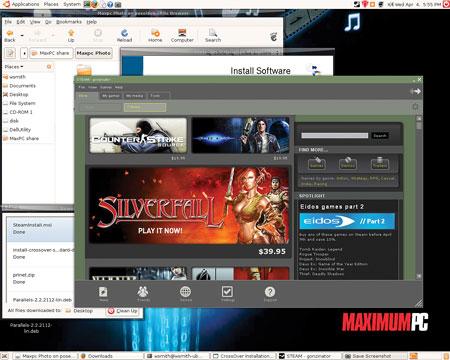450x360 pixels.
Task: Open the Silverfall Play It Now banner
Action: [189, 206]
